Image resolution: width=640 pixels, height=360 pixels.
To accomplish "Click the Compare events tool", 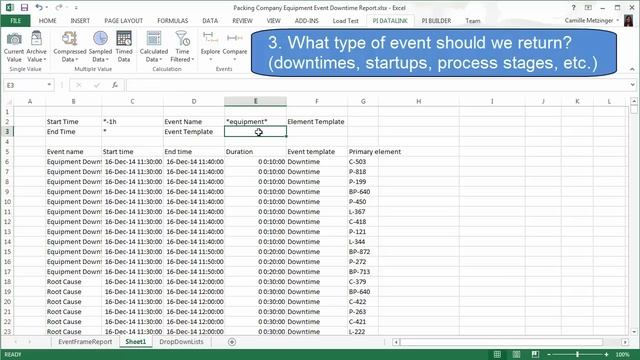I will point(235,47).
